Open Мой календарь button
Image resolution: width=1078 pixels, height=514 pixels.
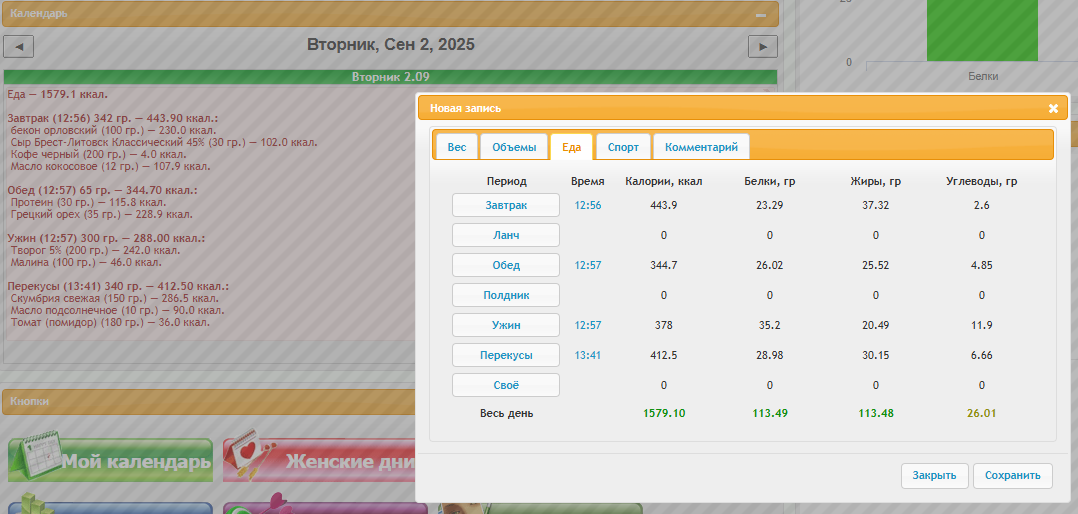tap(110, 460)
